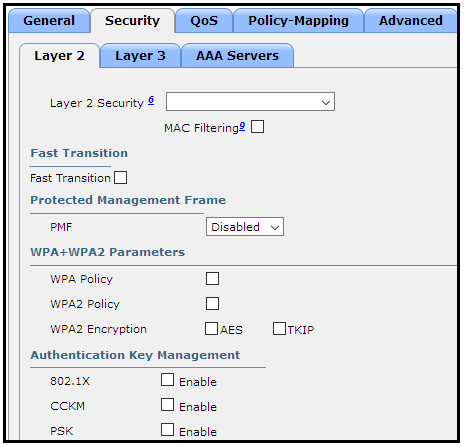Screen dimensions: 465x447
Task: Enable the MAC Filtering checkbox
Action: [258, 127]
